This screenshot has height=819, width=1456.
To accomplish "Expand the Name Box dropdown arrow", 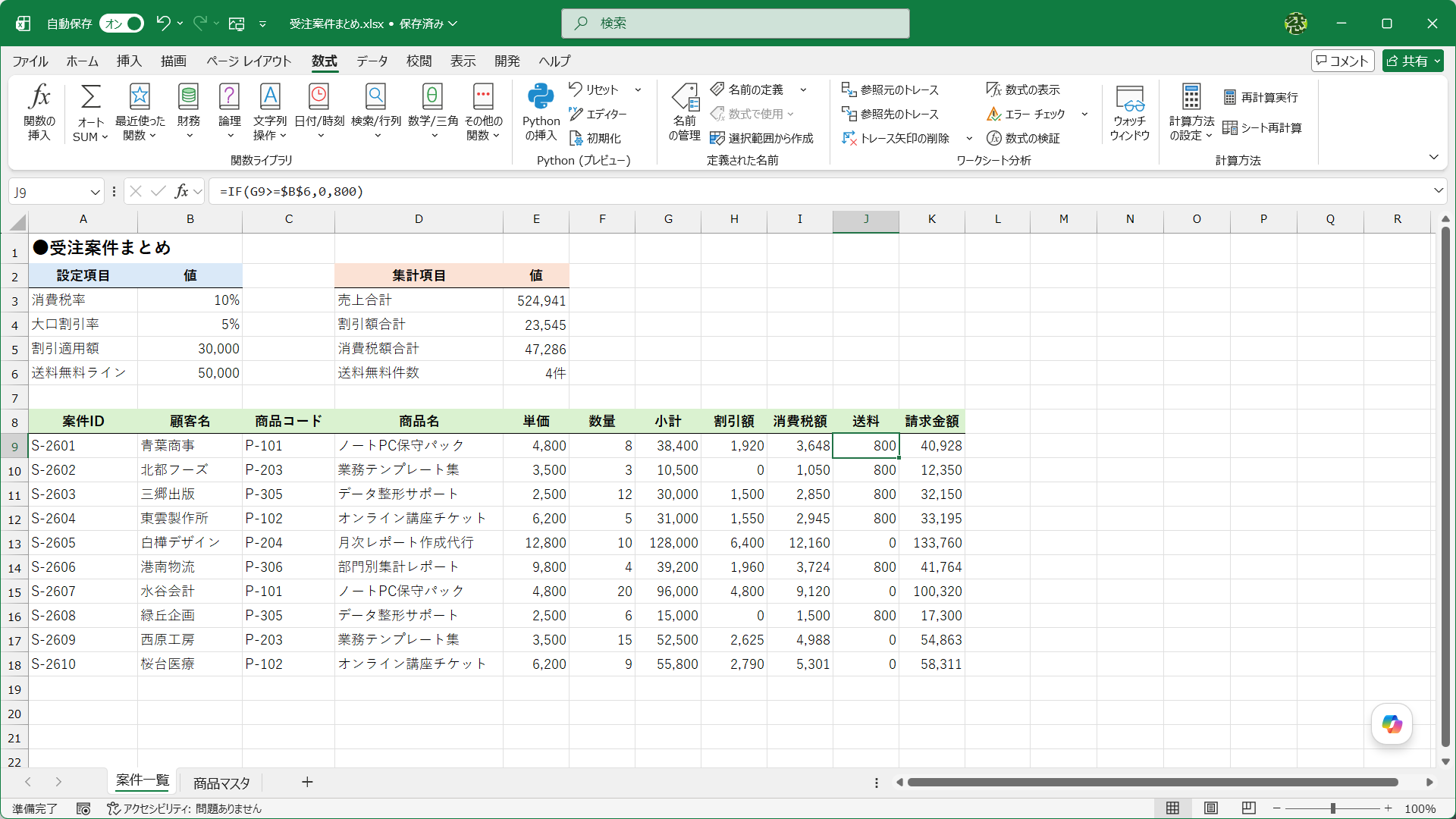I will [95, 192].
